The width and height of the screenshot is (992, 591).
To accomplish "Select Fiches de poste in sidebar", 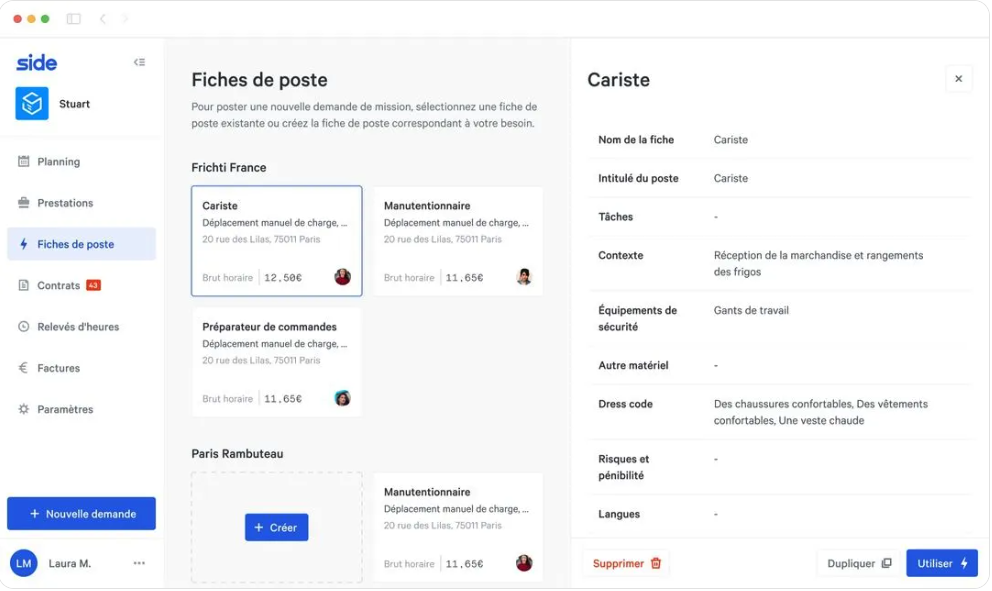I will 75,244.
